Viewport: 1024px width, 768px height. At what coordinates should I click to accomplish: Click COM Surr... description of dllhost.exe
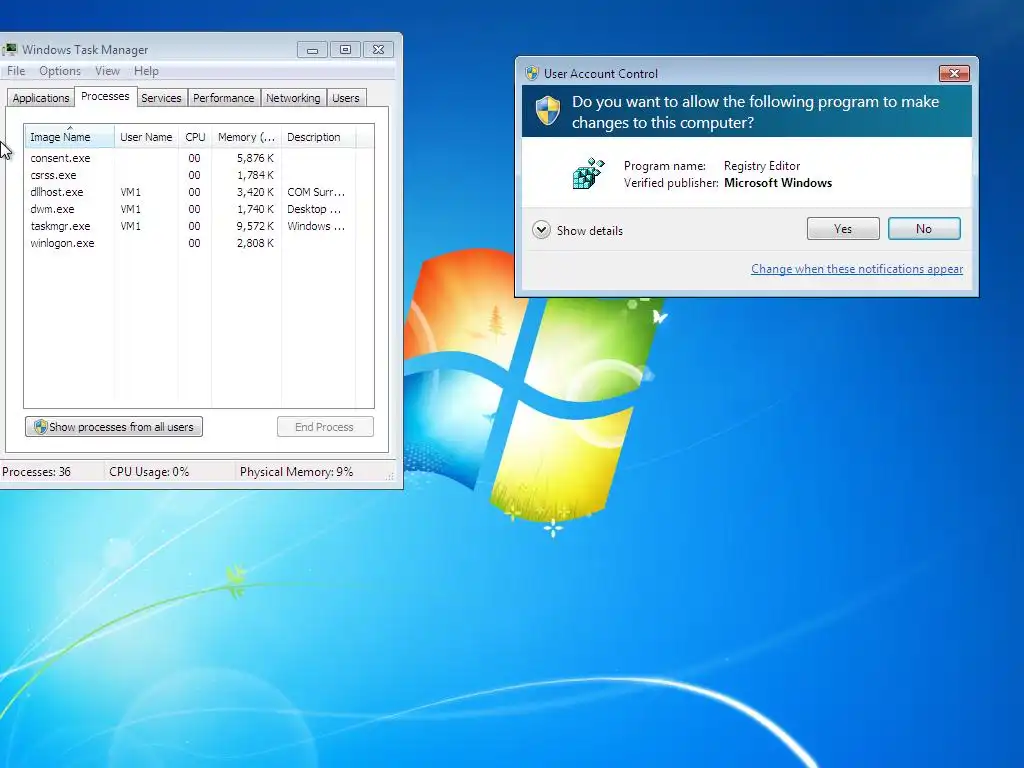(x=316, y=192)
